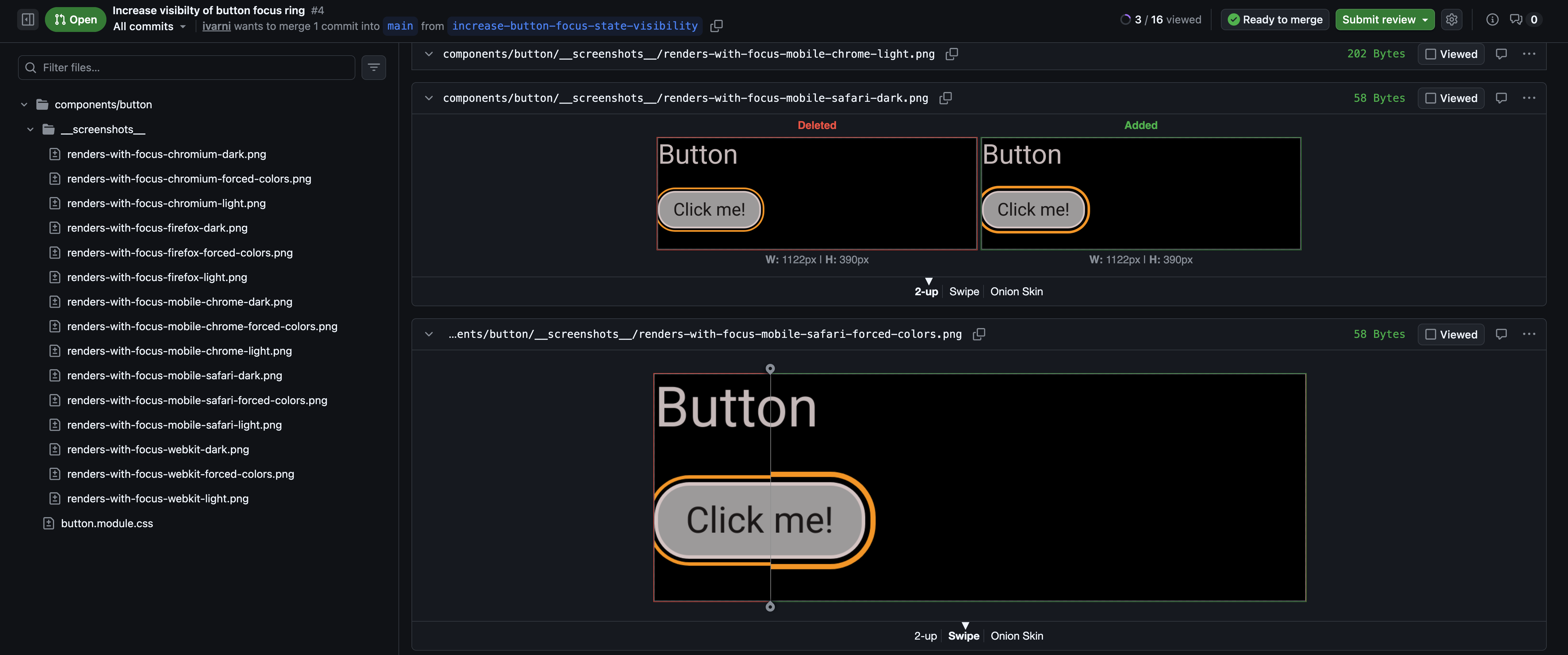Open renders-with-focus-webkit-dark.png in tree
Screen dimensions: 1568x655
pos(158,449)
